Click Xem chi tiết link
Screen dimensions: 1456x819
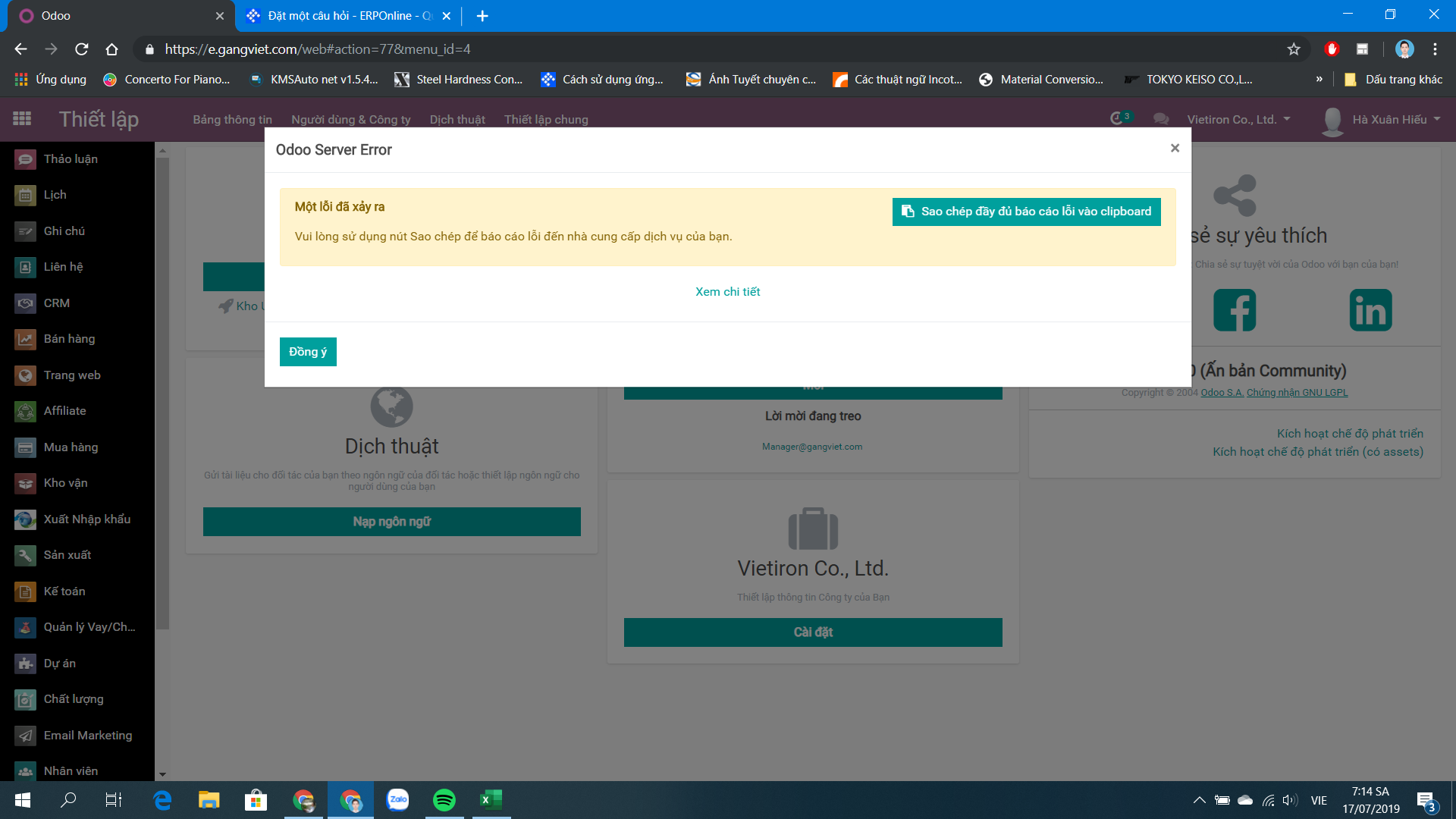[x=727, y=292]
